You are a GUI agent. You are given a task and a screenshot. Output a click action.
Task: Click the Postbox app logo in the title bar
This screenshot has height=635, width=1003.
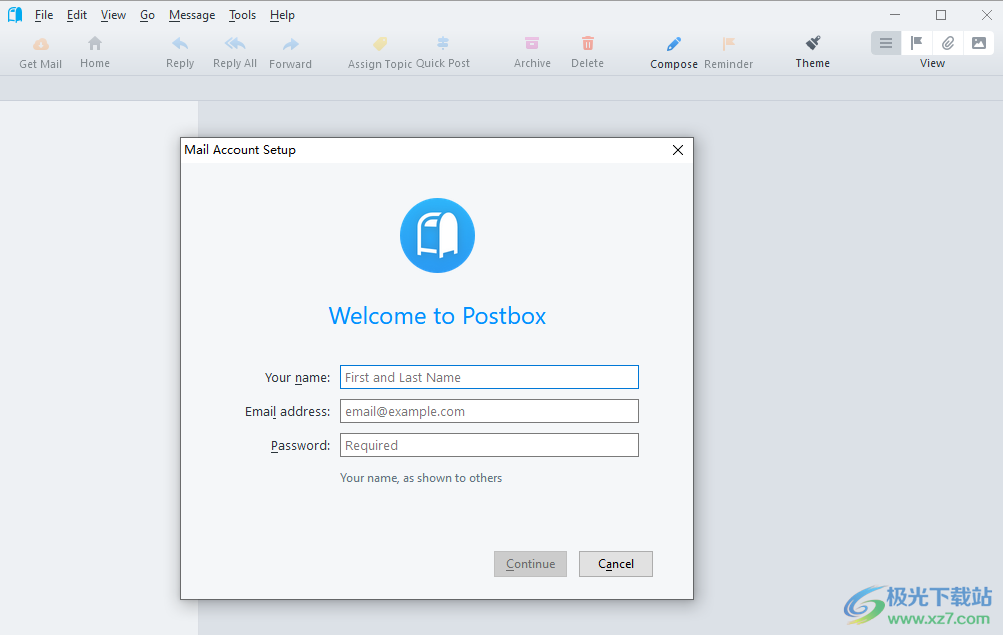pyautogui.click(x=15, y=15)
